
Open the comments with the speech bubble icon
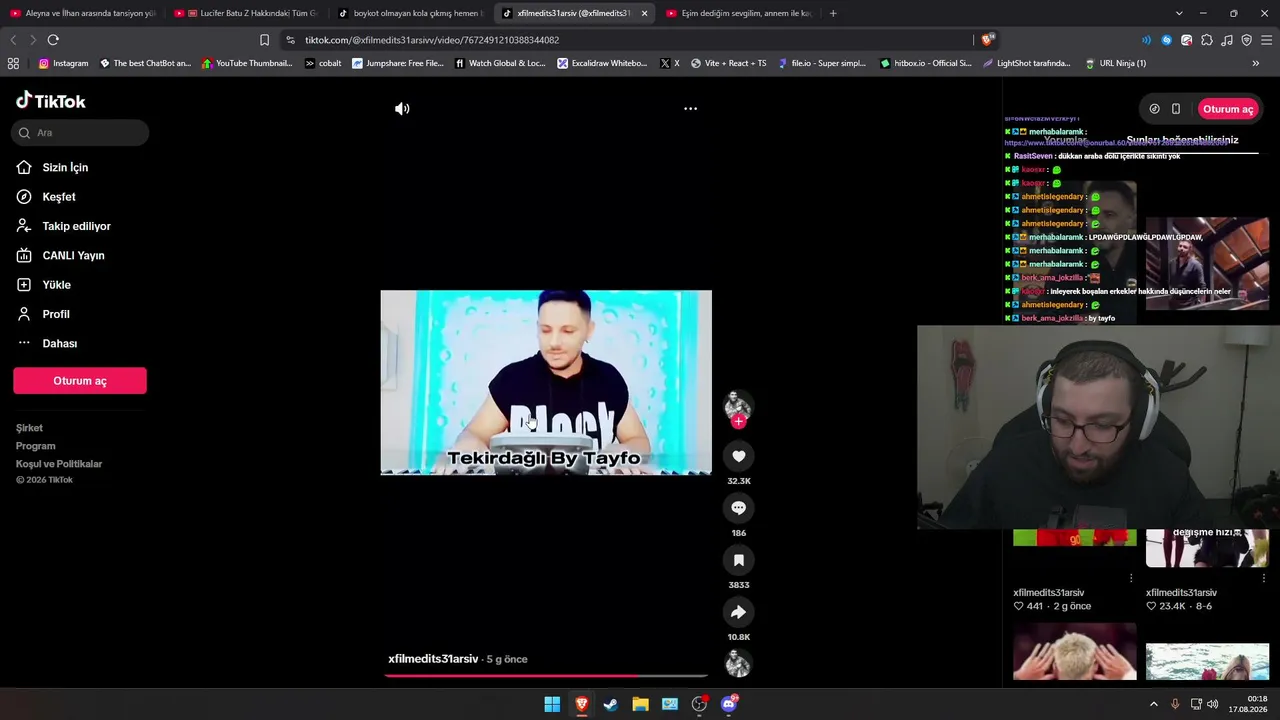tap(739, 508)
